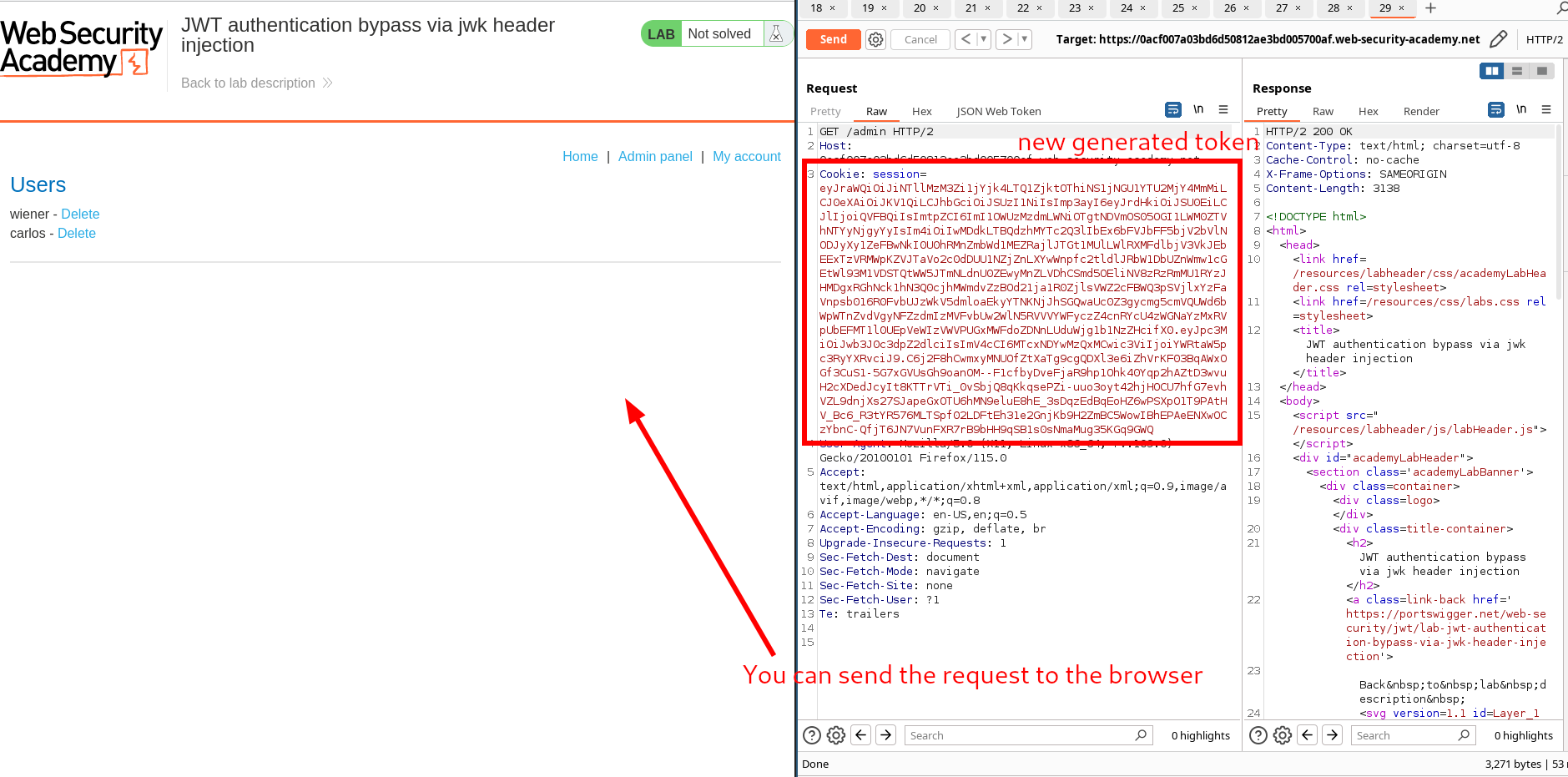The width and height of the screenshot is (1568, 777).
Task: Open the My account link
Action: coord(747,156)
